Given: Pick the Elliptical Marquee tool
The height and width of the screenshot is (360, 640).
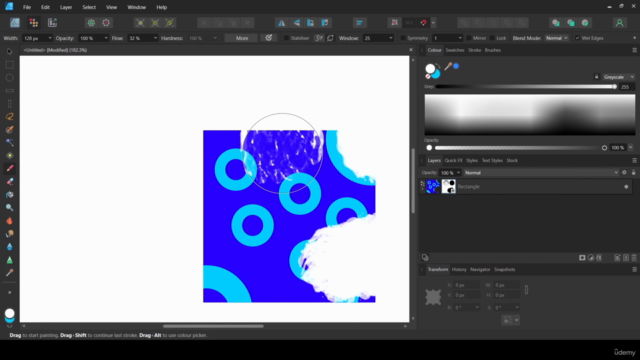Looking at the screenshot, I should pos(9,78).
